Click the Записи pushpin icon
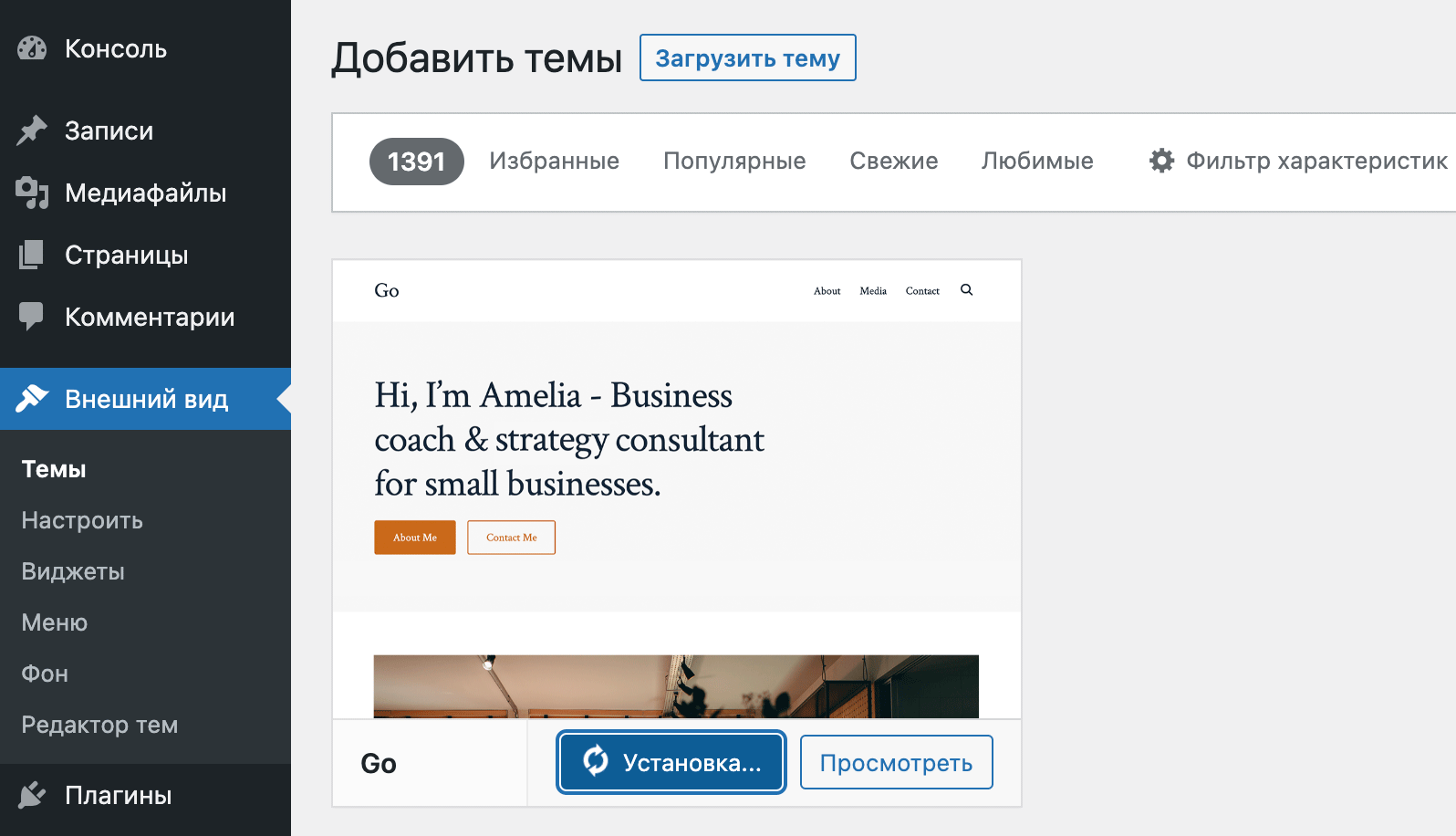The image size is (1456, 836). (32, 131)
